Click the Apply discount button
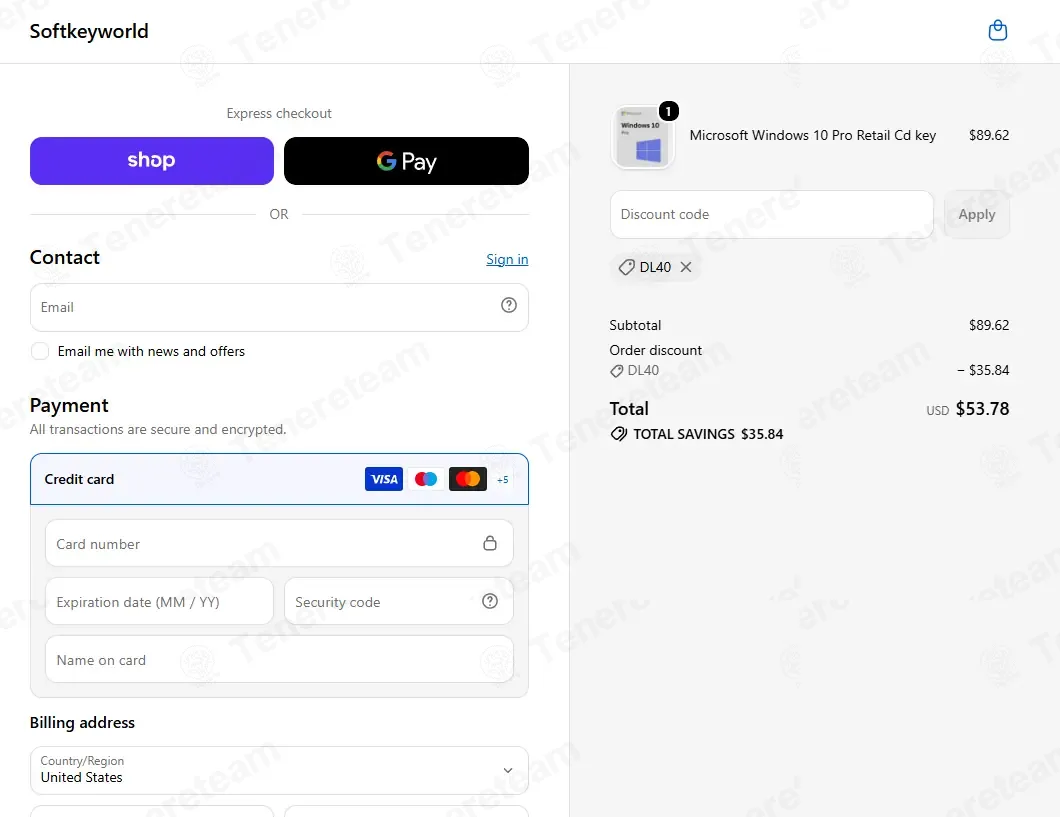 pyautogui.click(x=977, y=214)
